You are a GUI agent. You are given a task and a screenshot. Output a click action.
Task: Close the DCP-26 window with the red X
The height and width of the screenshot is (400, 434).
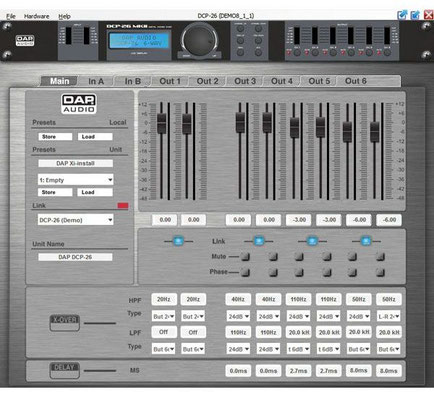[x=428, y=15]
